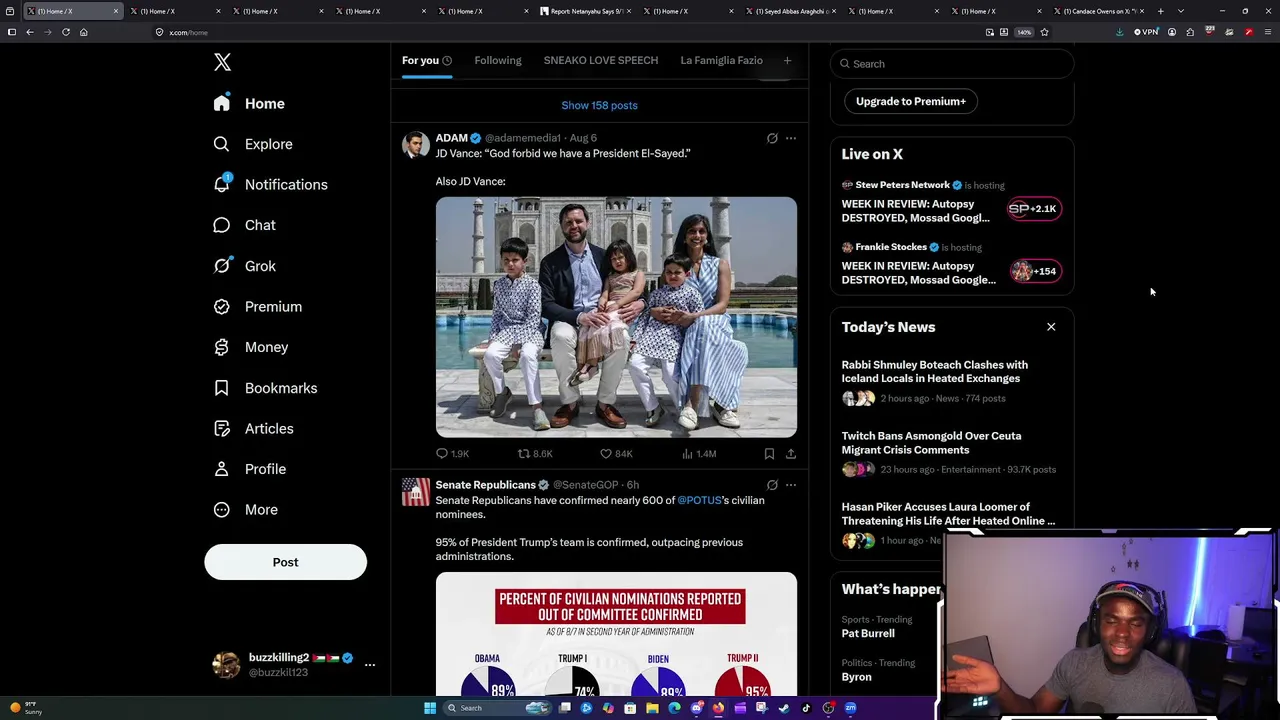Open @POTUS mention link
The image size is (1280, 720).
point(699,500)
